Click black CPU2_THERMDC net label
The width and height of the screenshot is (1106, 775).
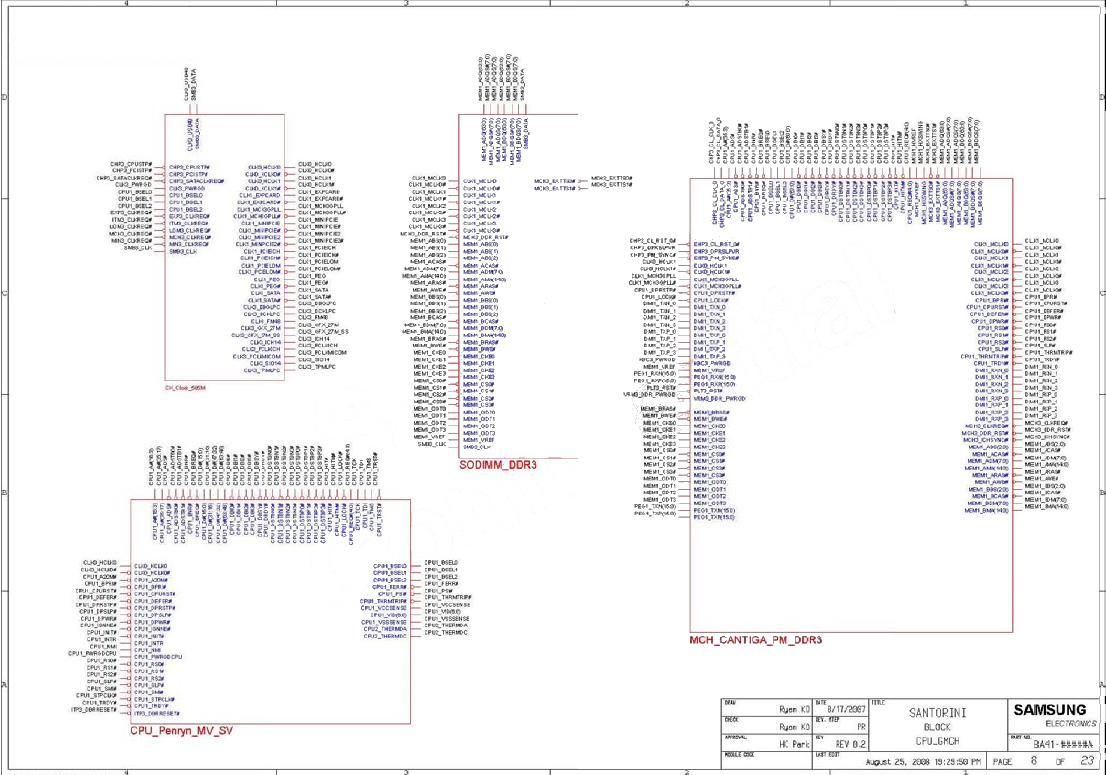tap(446, 633)
